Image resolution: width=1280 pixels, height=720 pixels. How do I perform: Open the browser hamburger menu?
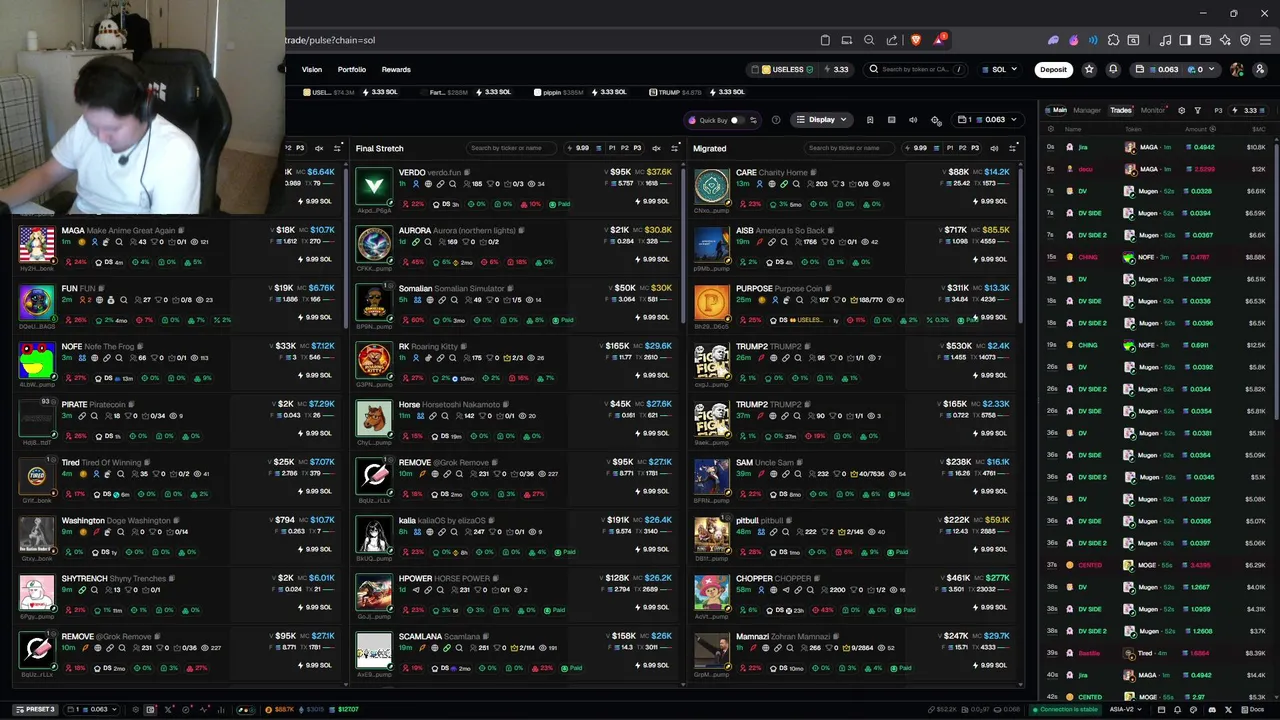1265,40
